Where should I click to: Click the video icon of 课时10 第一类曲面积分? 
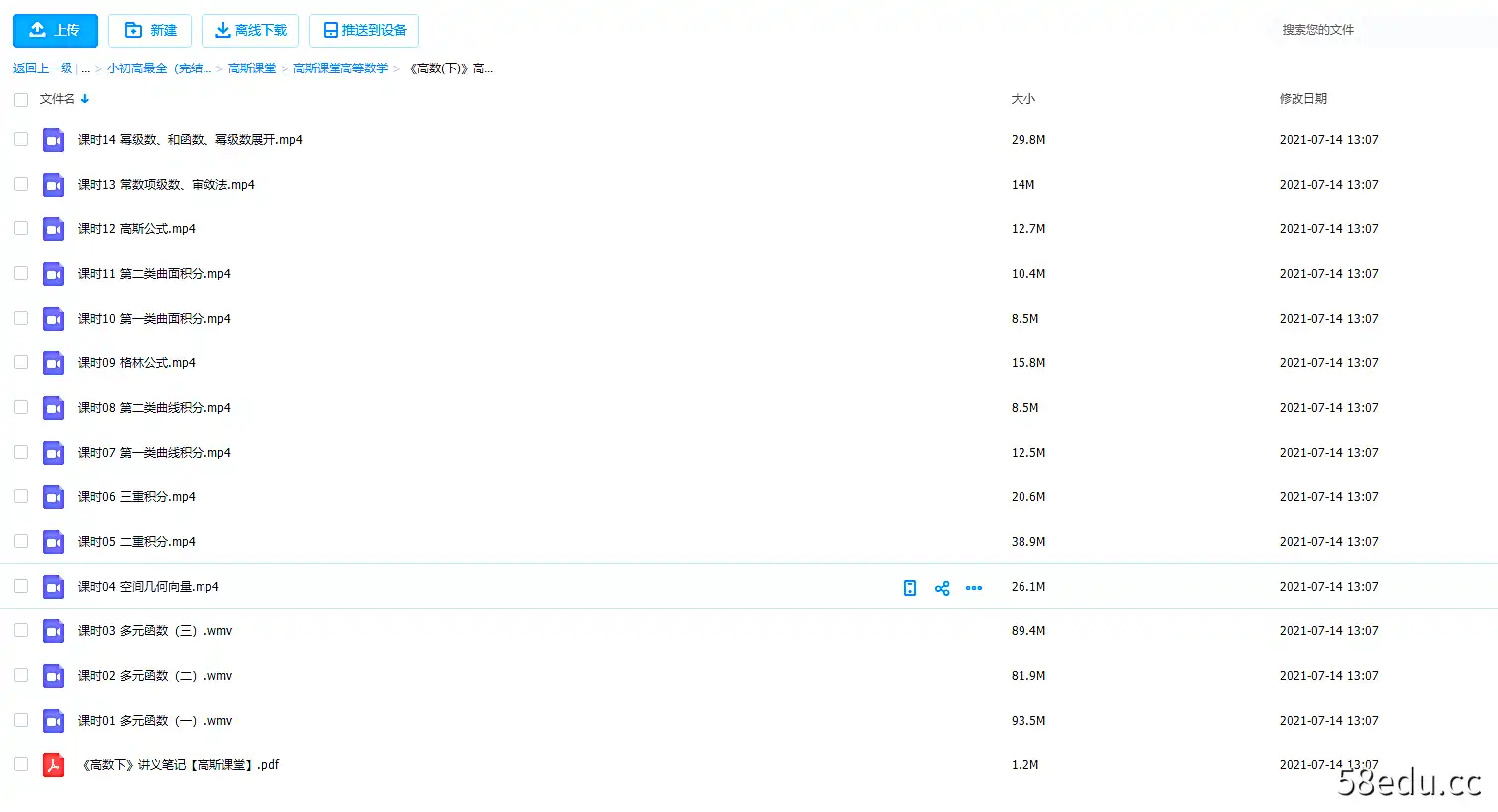[54, 319]
